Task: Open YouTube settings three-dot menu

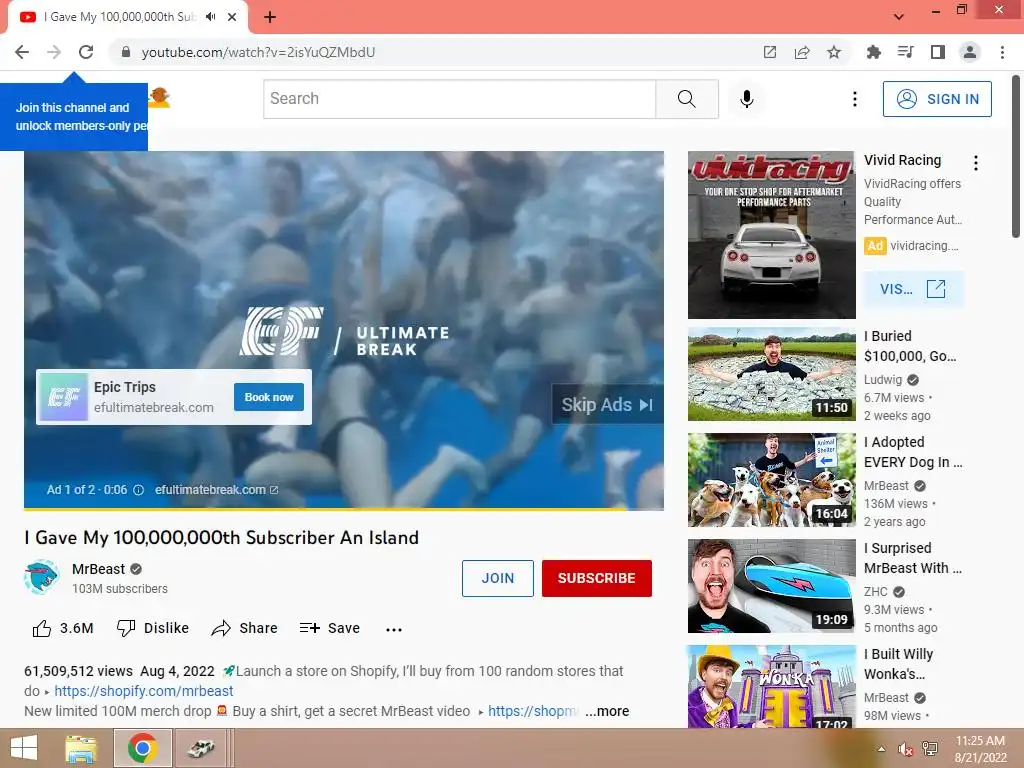Action: [x=854, y=99]
